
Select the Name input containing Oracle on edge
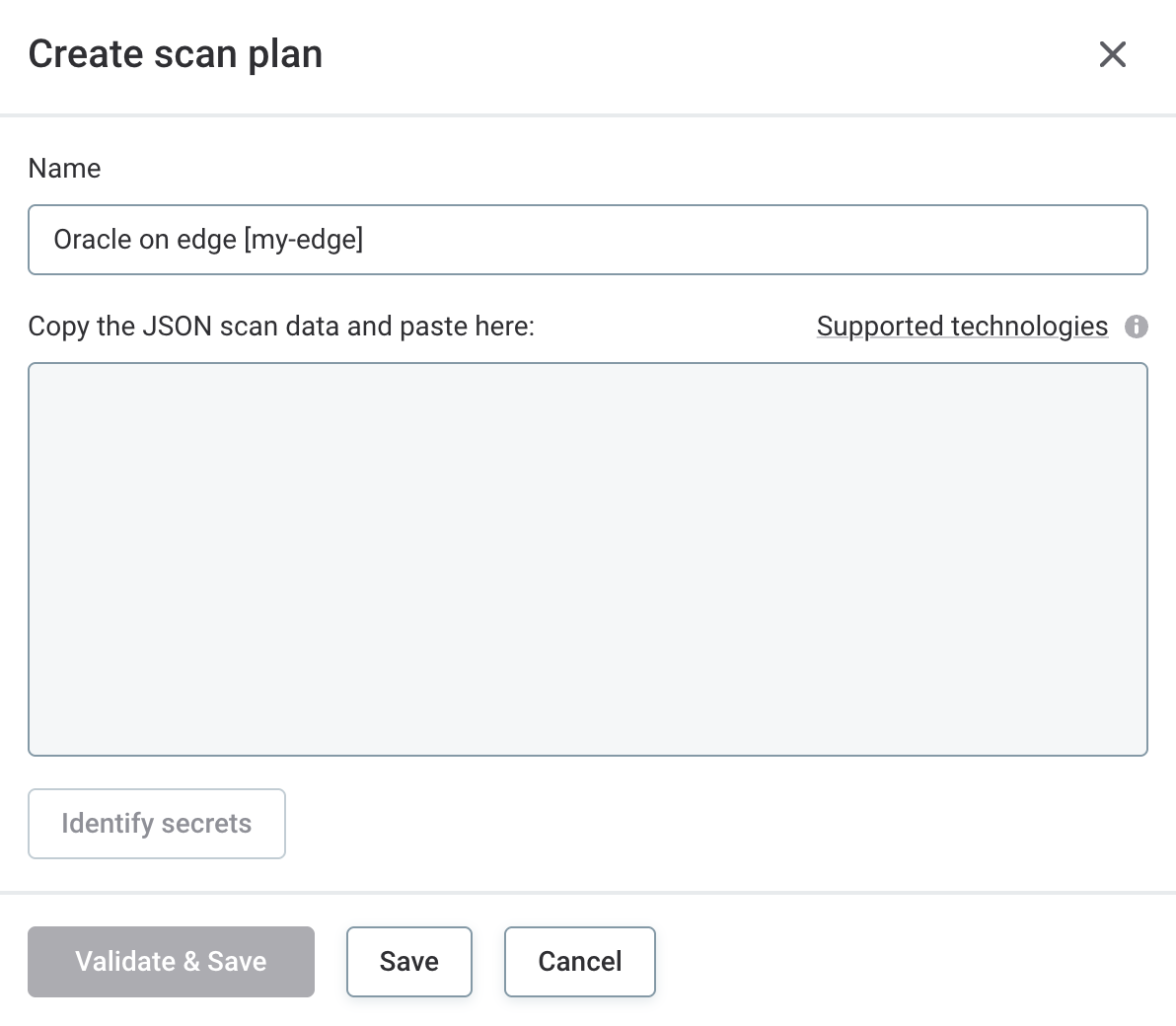click(588, 239)
